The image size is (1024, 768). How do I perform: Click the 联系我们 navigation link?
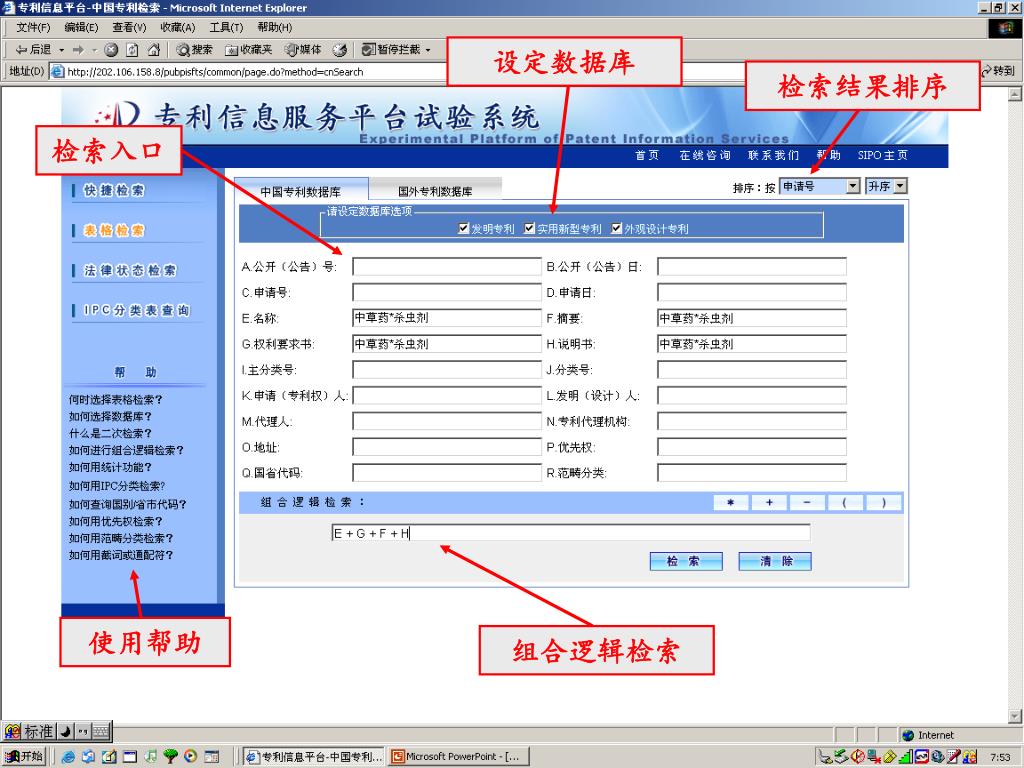click(773, 155)
